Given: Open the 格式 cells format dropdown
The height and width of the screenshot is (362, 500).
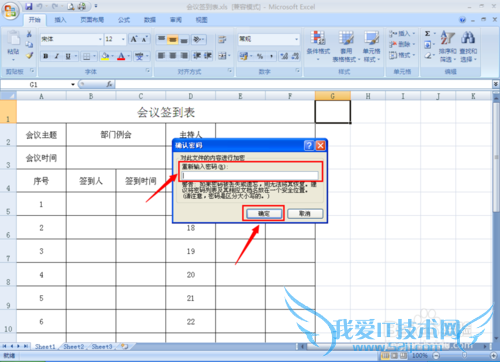Looking at the screenshot, I should pos(402,55).
